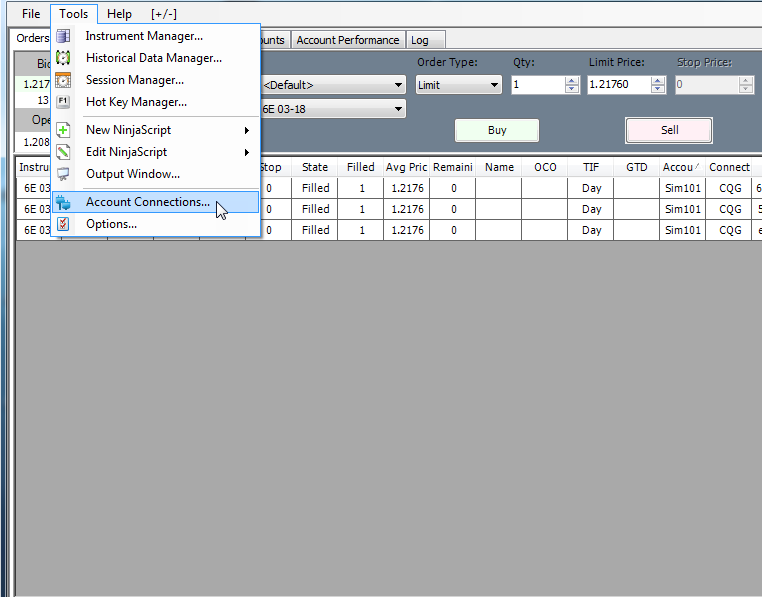762x597 pixels.
Task: Click the Name column header
Action: (x=499, y=167)
